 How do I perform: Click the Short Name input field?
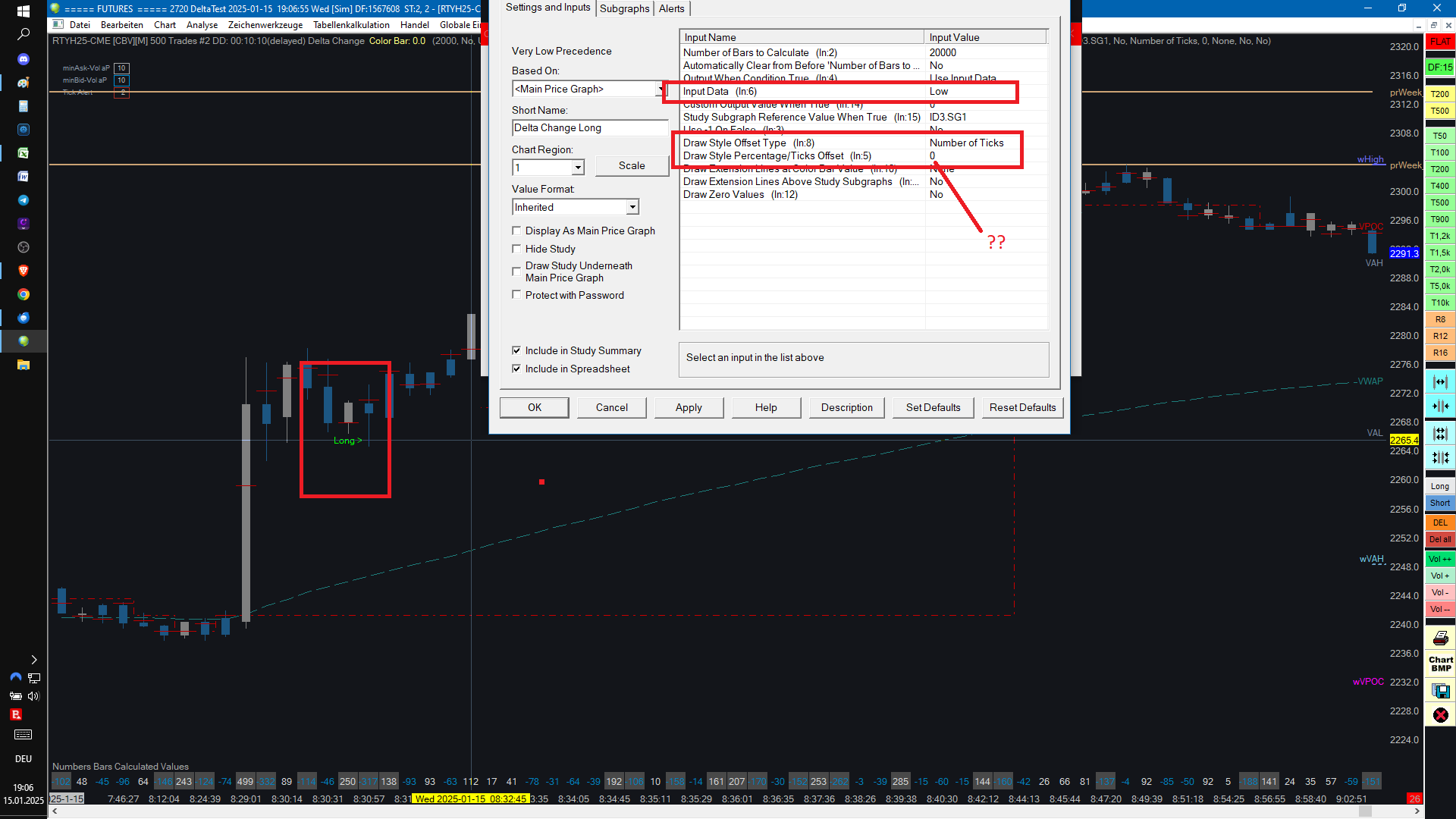coord(589,128)
